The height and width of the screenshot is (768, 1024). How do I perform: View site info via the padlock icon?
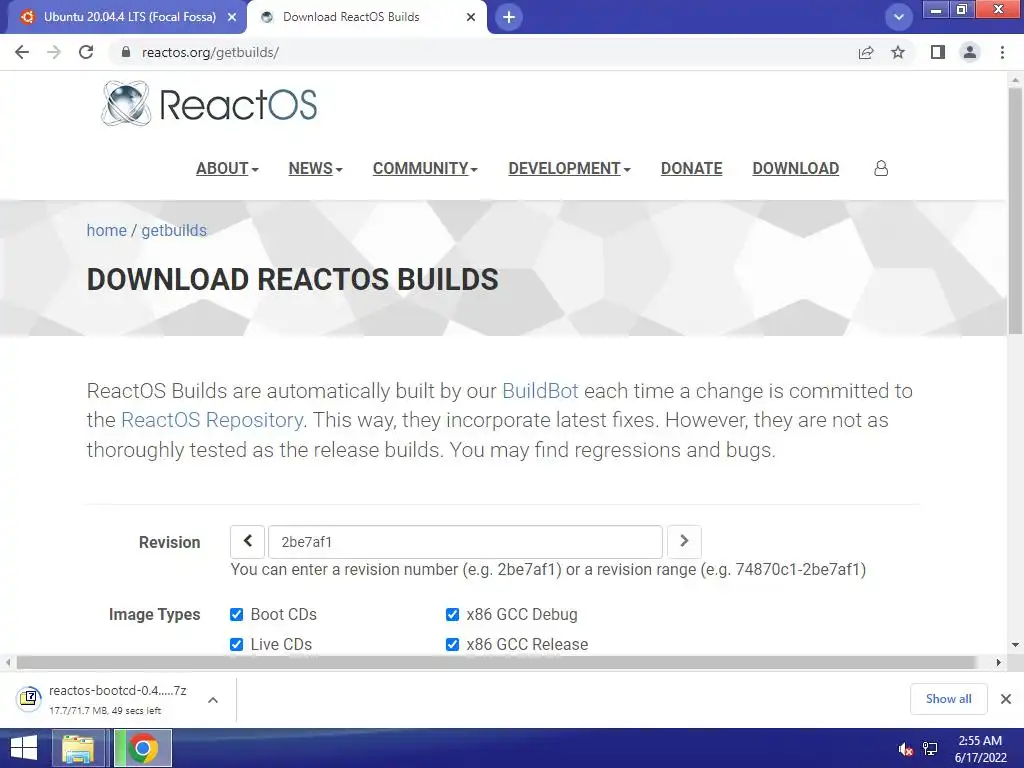point(125,52)
